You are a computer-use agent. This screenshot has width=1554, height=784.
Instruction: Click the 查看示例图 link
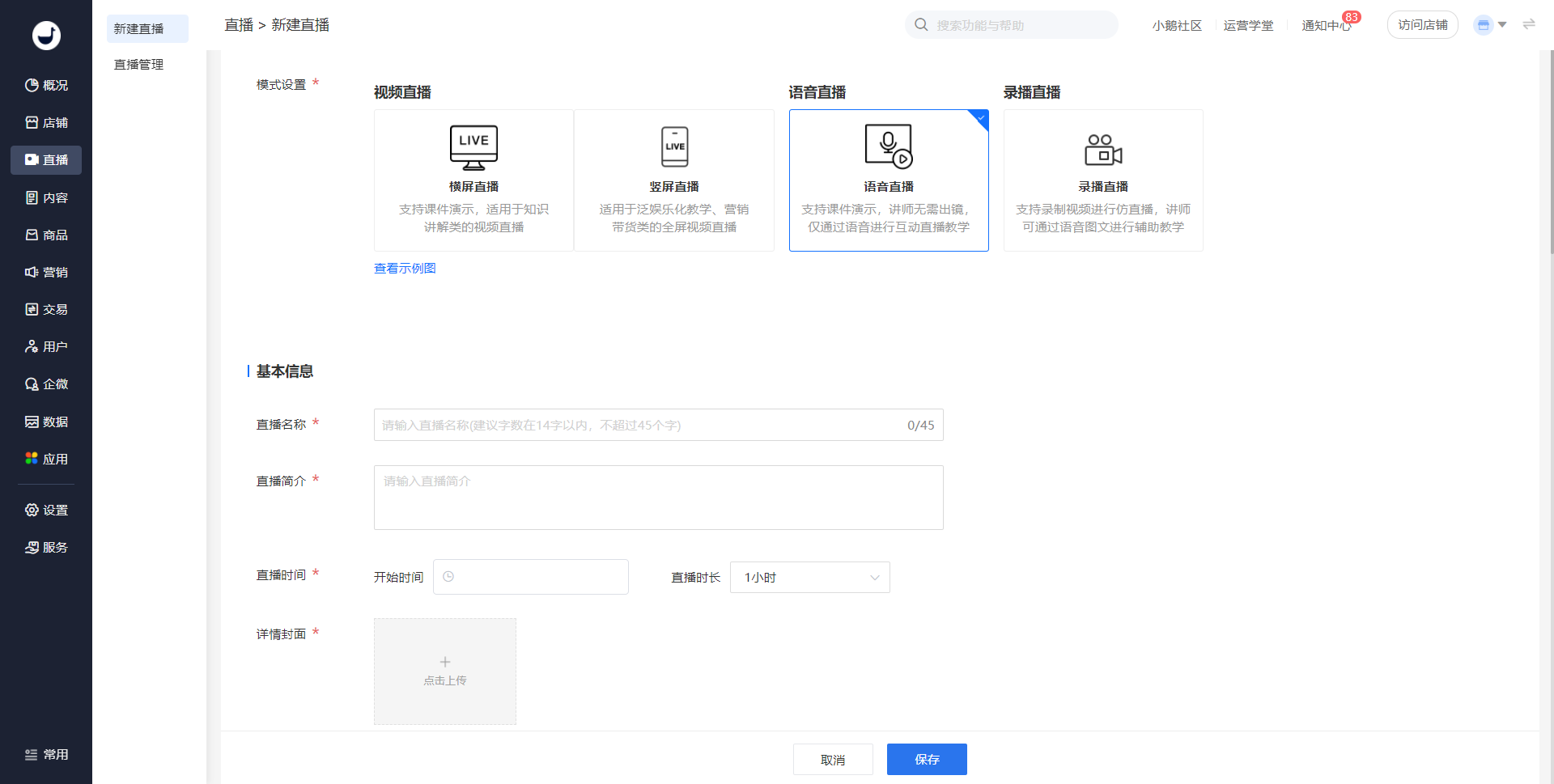pyautogui.click(x=405, y=269)
